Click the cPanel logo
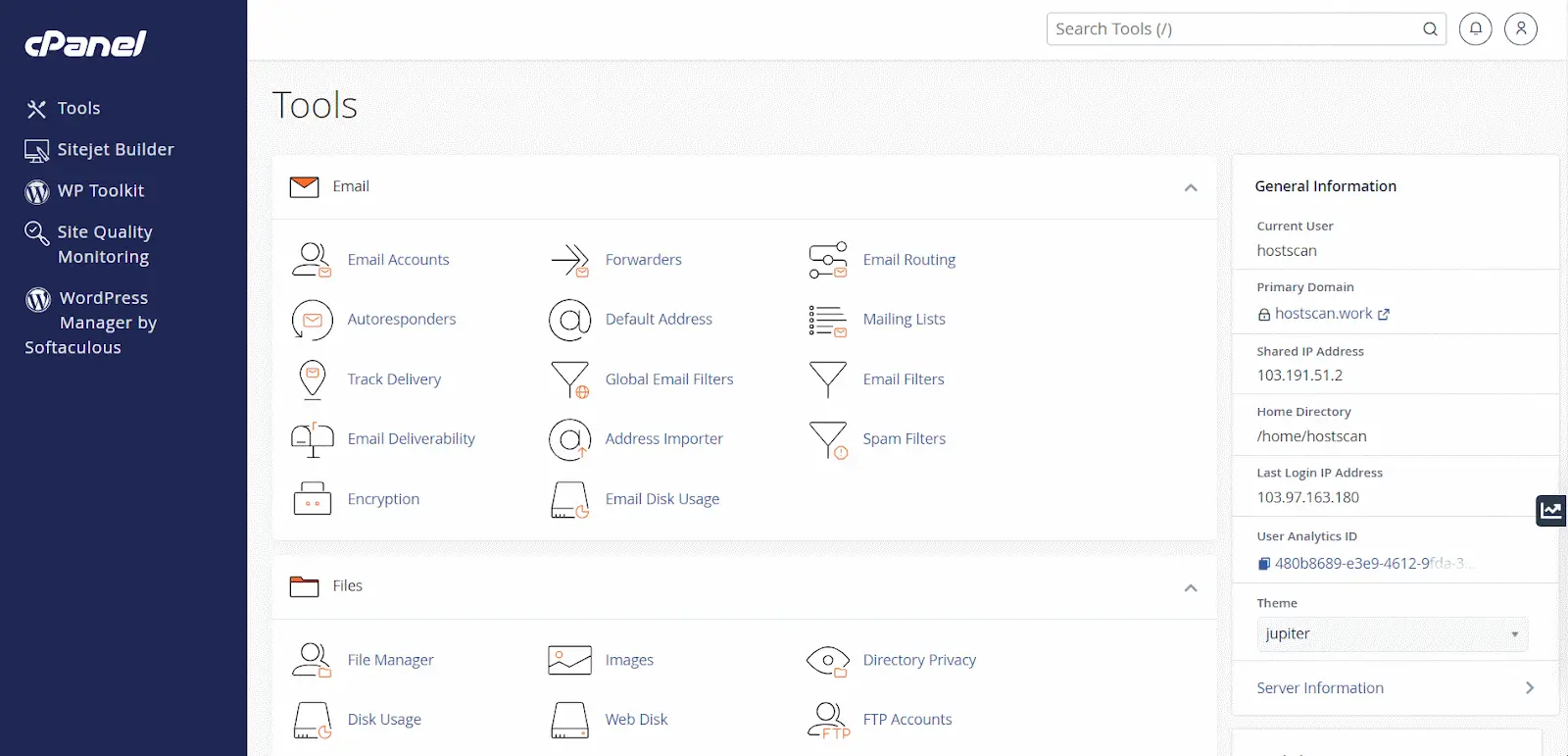 click(x=85, y=43)
